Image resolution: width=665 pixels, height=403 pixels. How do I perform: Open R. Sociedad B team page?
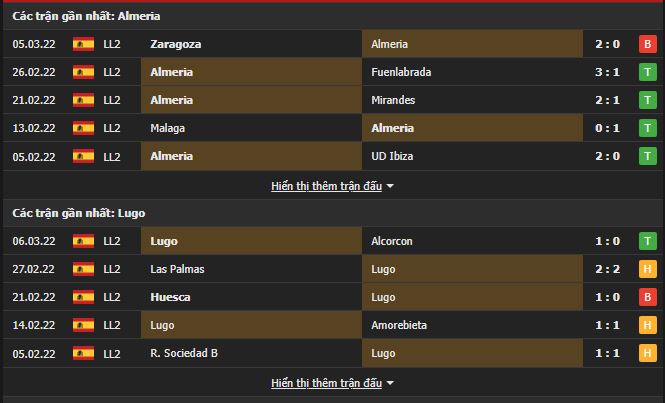point(187,353)
